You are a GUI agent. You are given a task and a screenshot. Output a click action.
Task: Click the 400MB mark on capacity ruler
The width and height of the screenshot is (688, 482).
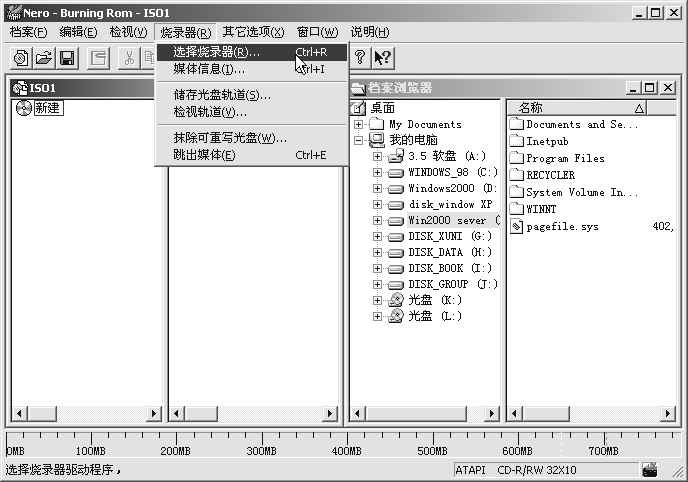pyautogui.click(x=347, y=450)
